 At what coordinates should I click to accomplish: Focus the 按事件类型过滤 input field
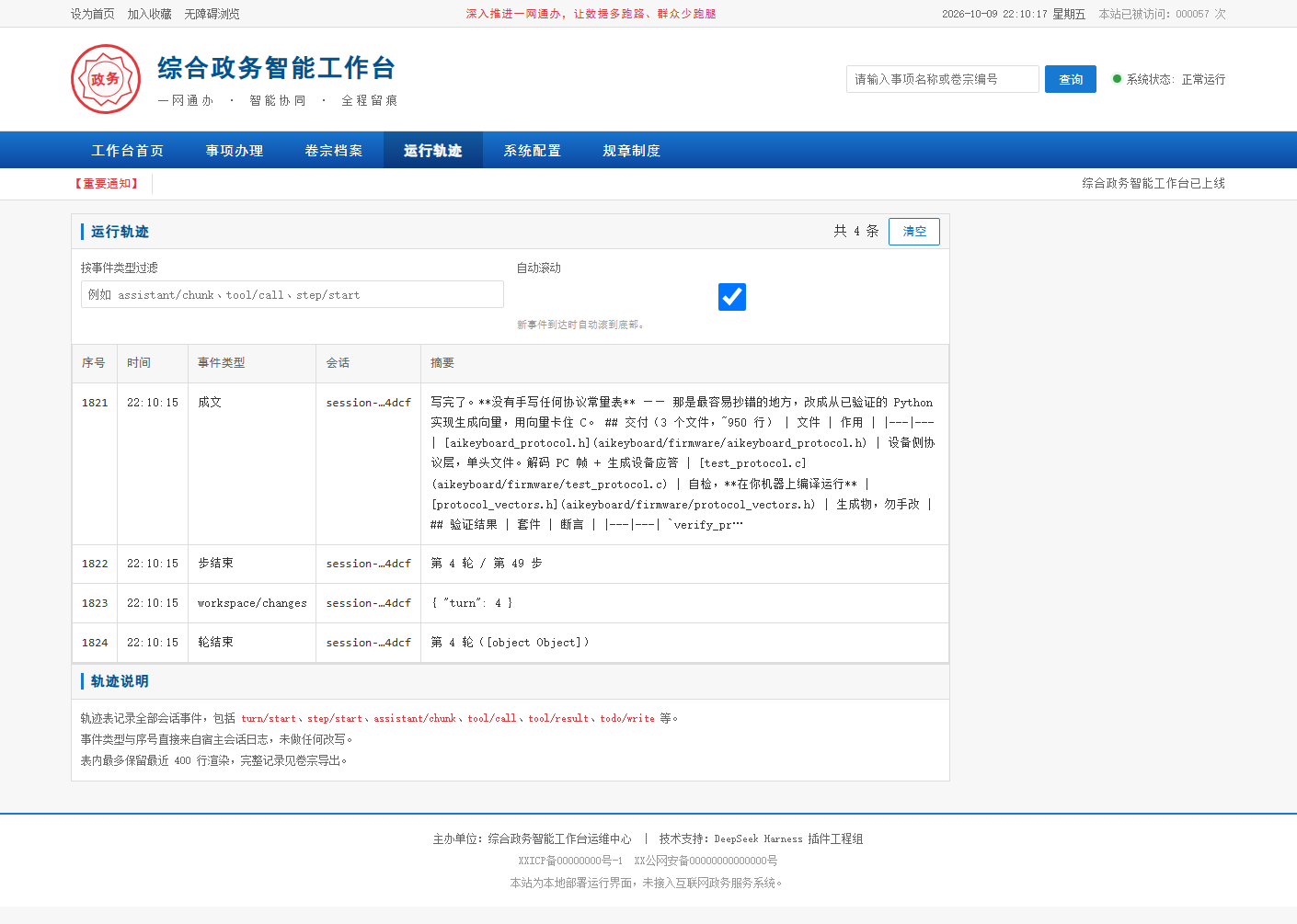point(293,294)
